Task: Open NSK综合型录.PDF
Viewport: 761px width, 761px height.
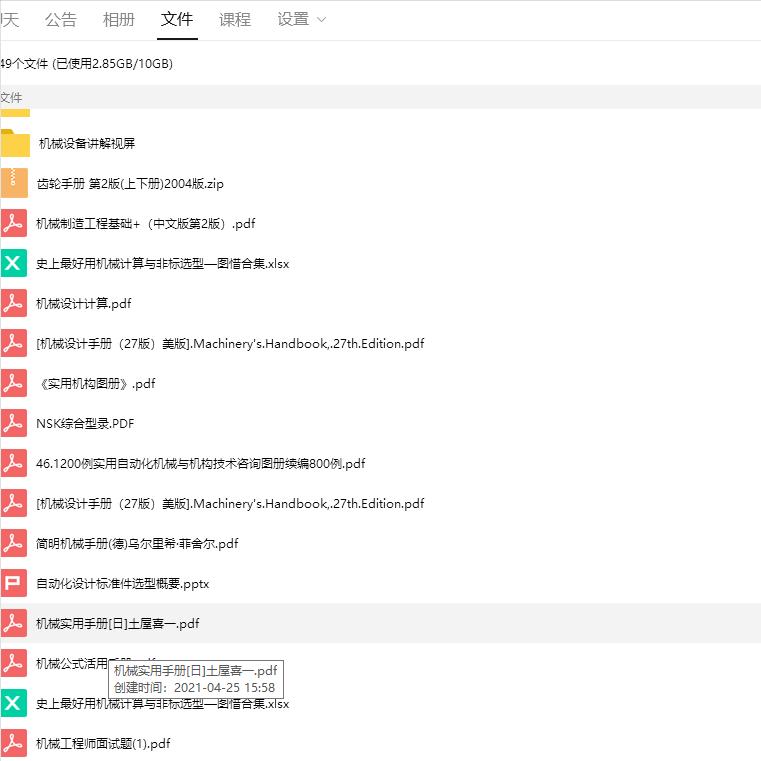Action: [85, 424]
